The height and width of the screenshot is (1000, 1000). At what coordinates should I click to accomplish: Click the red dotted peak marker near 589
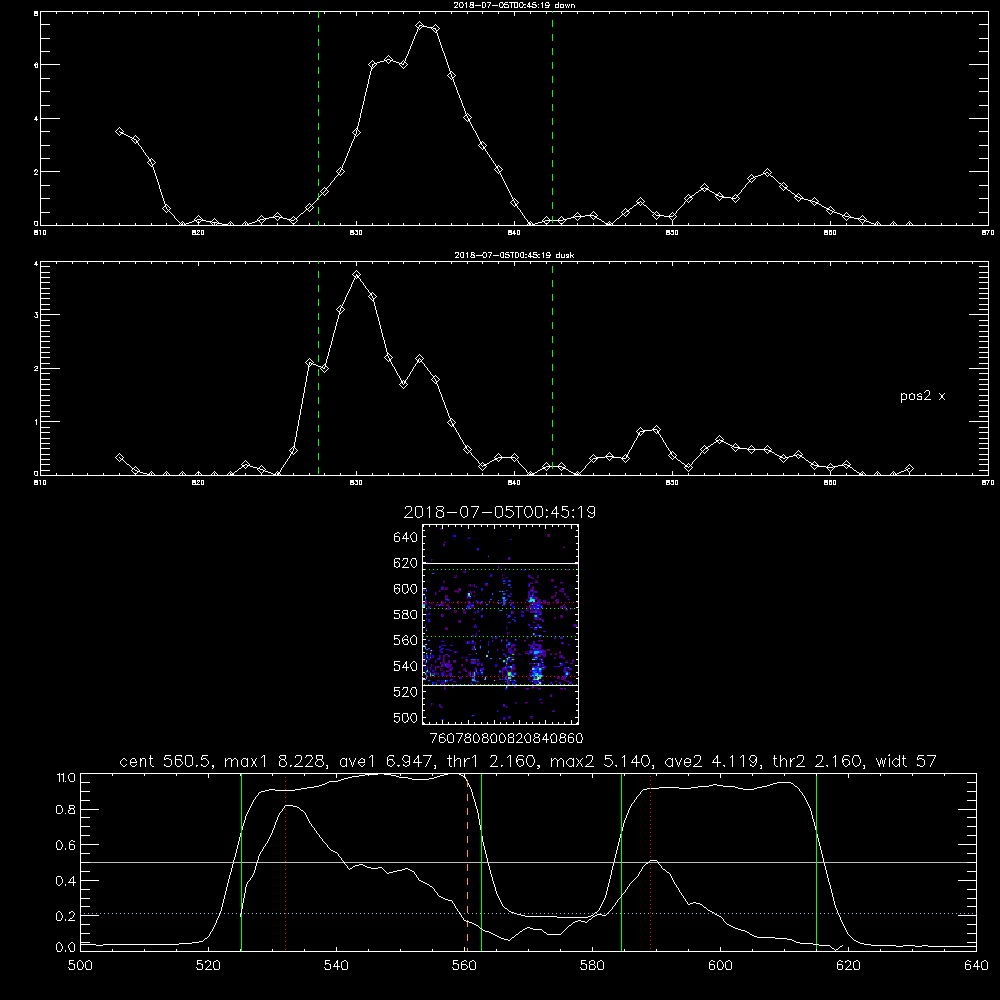[x=651, y=861]
